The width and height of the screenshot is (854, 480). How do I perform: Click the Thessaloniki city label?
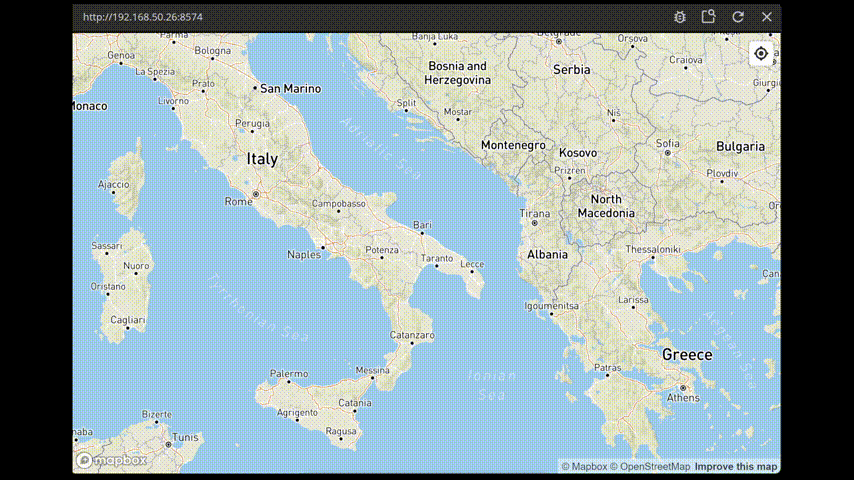[652, 249]
